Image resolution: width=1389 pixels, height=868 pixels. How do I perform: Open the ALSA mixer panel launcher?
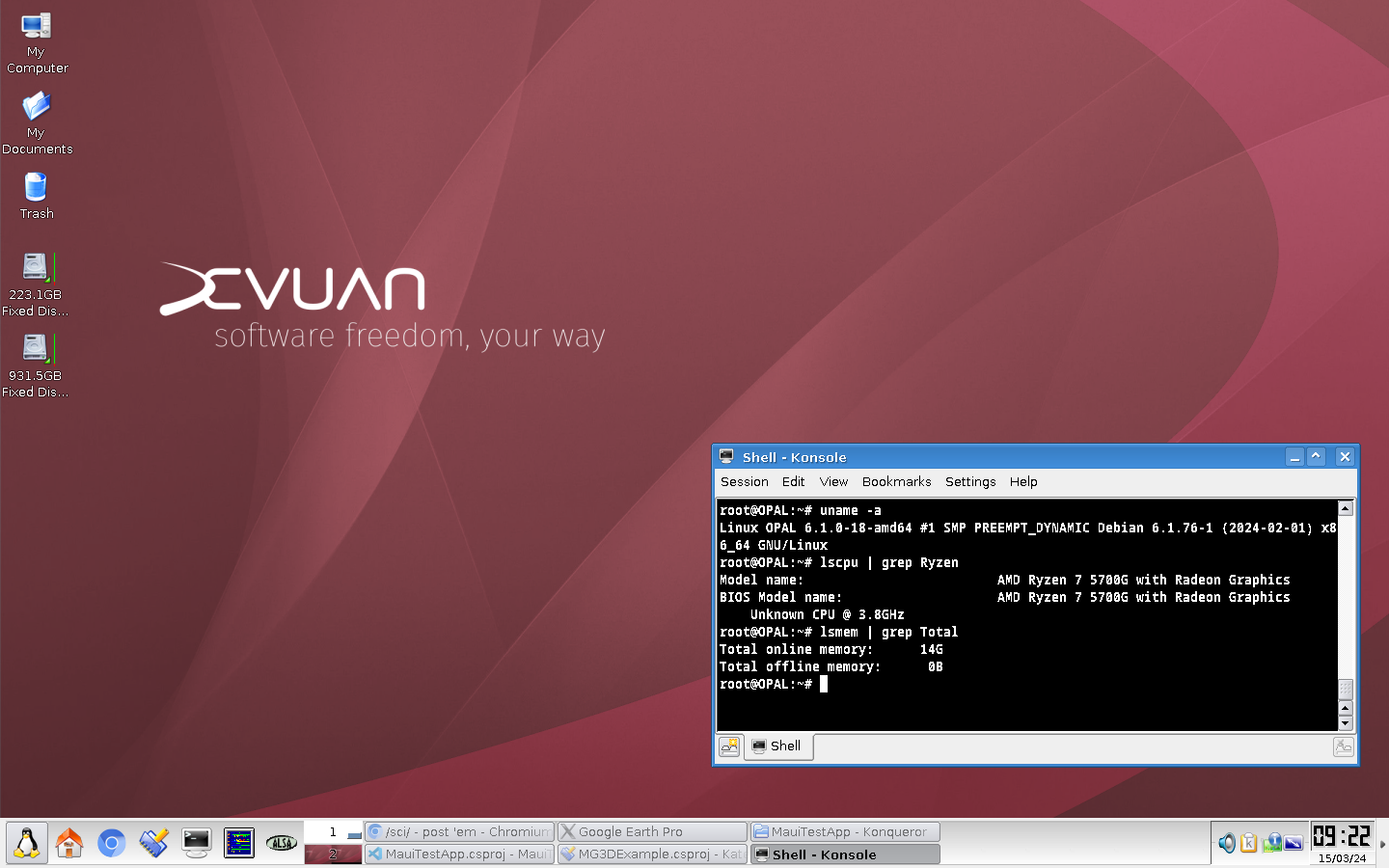282,843
